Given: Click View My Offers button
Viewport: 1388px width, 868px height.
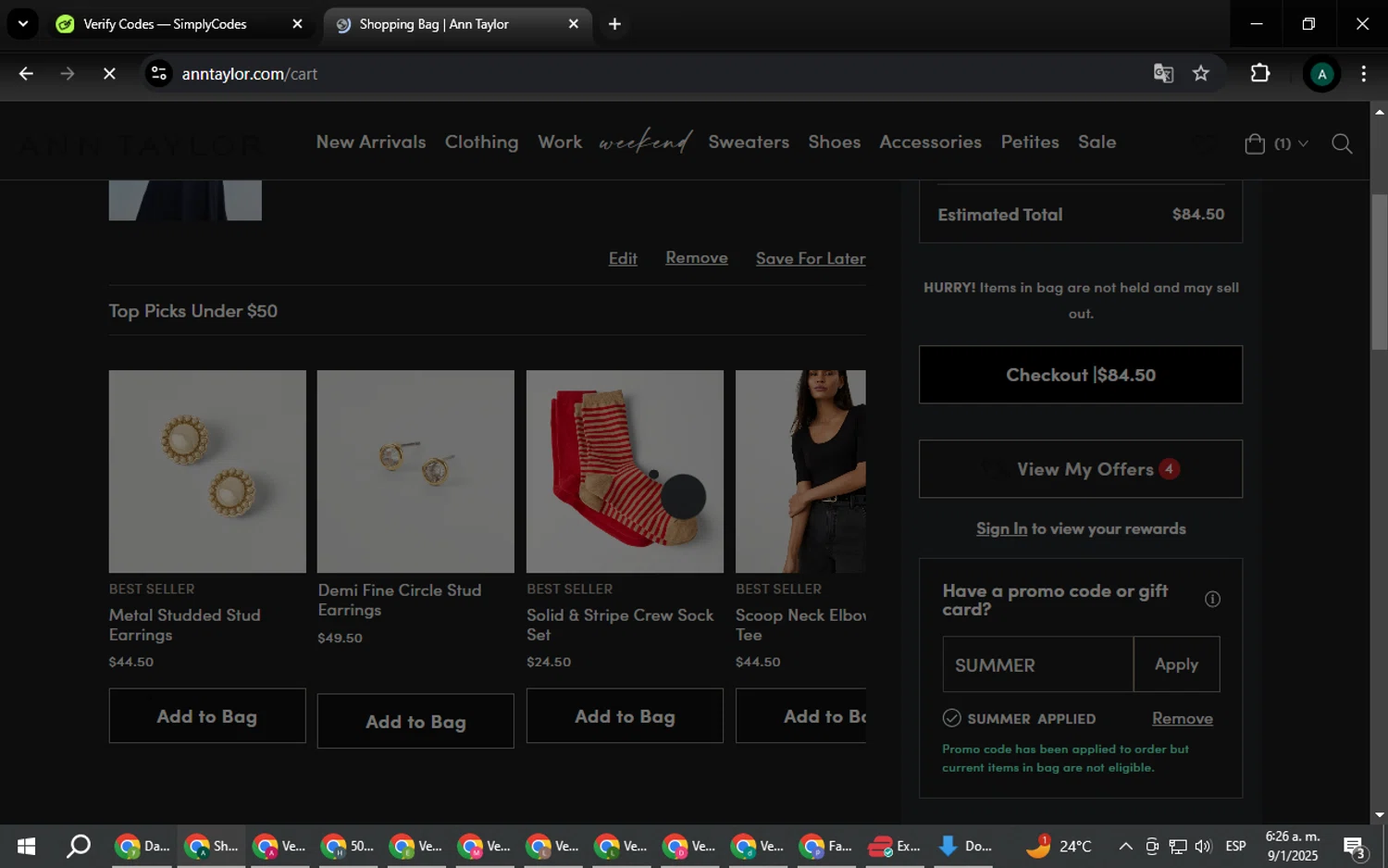Looking at the screenshot, I should coord(1081,469).
